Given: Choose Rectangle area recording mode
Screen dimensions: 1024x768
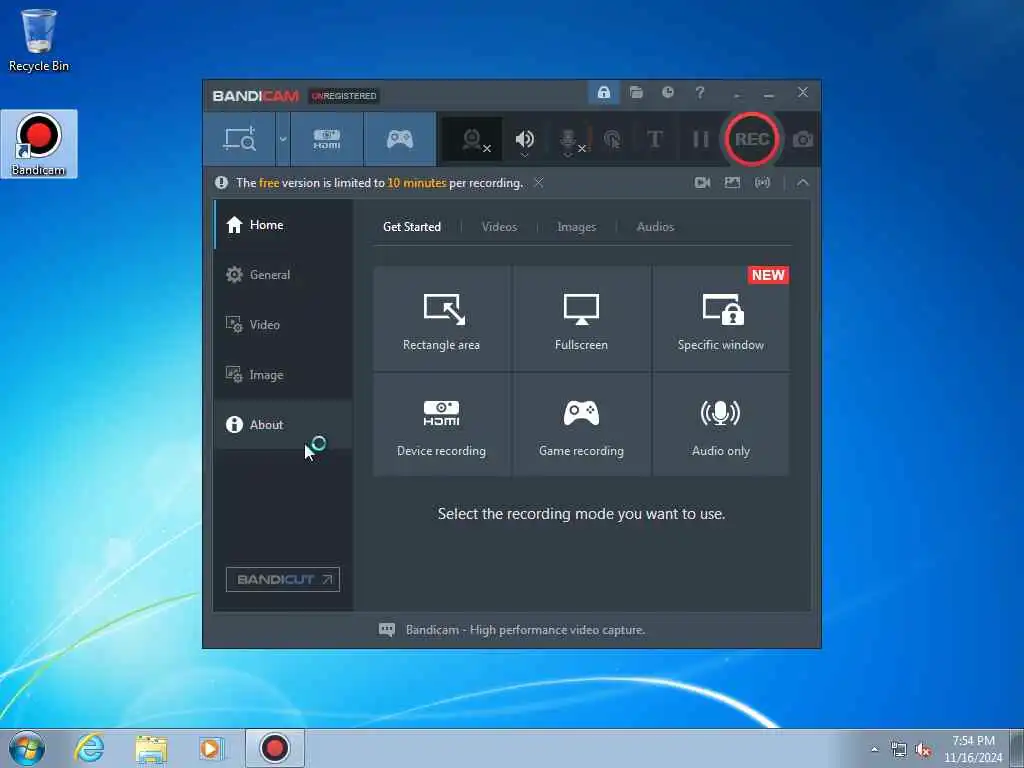Looking at the screenshot, I should 441,319.
